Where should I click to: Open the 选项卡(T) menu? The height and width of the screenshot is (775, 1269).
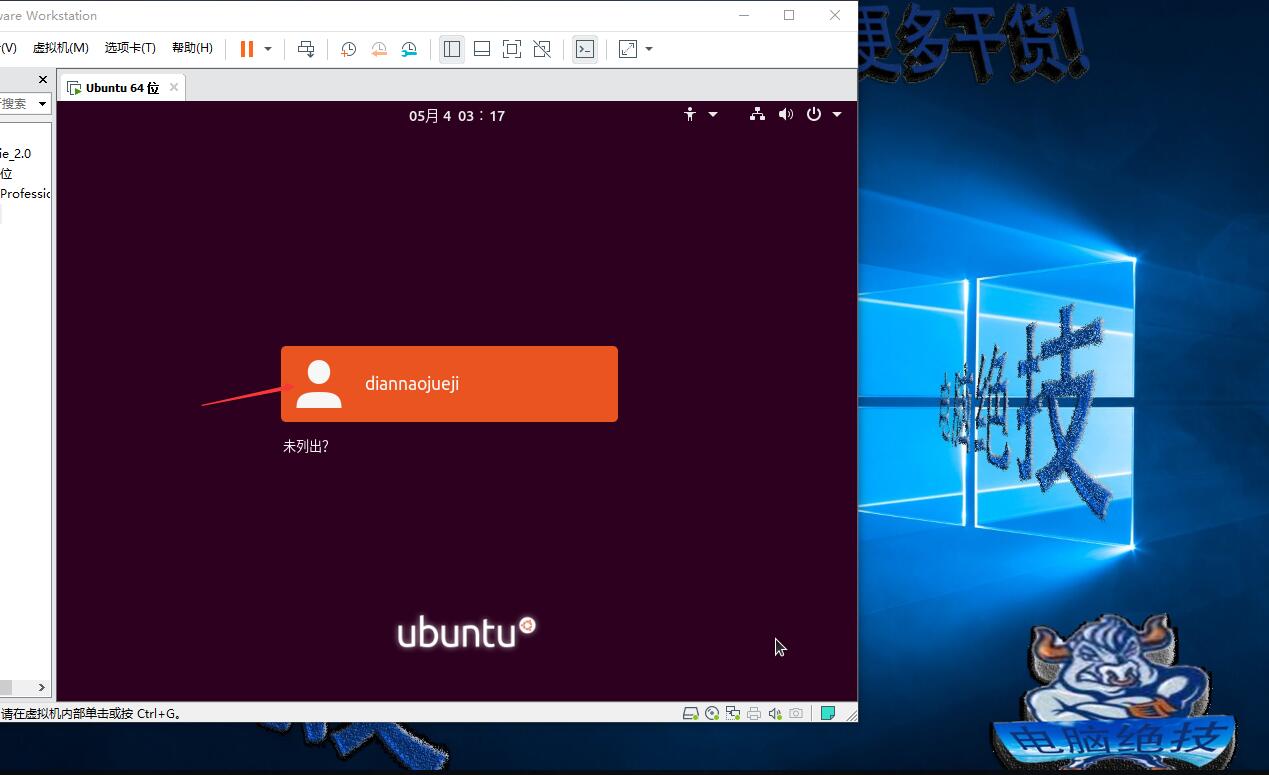point(130,48)
